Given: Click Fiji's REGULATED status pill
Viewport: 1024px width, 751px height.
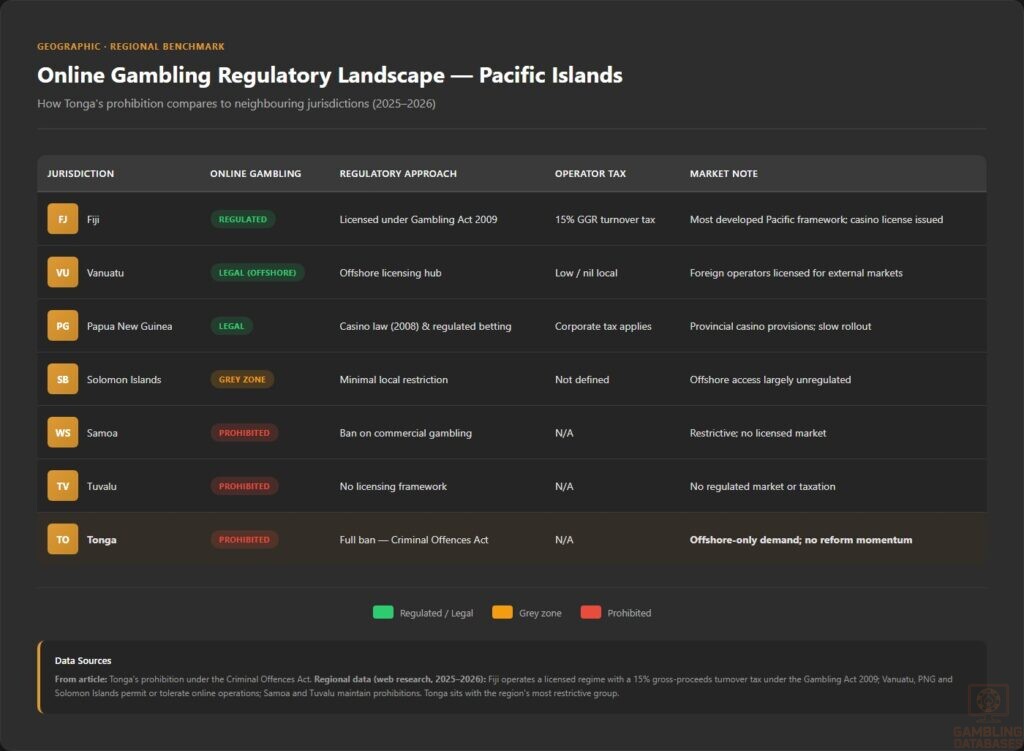Looking at the screenshot, I should click(243, 219).
